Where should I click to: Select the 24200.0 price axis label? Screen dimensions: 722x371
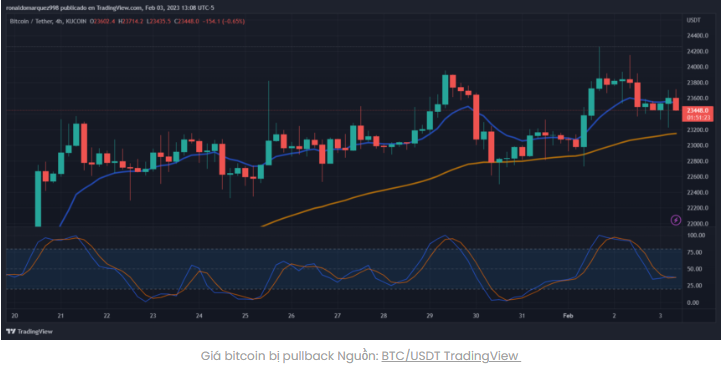tap(698, 51)
